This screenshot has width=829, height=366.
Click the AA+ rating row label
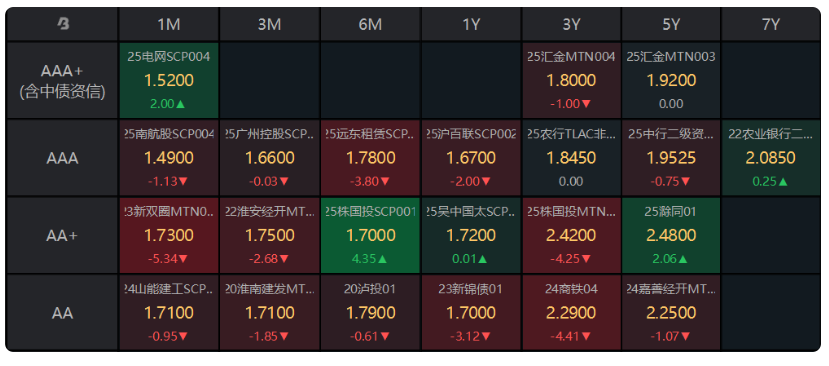[62, 235]
